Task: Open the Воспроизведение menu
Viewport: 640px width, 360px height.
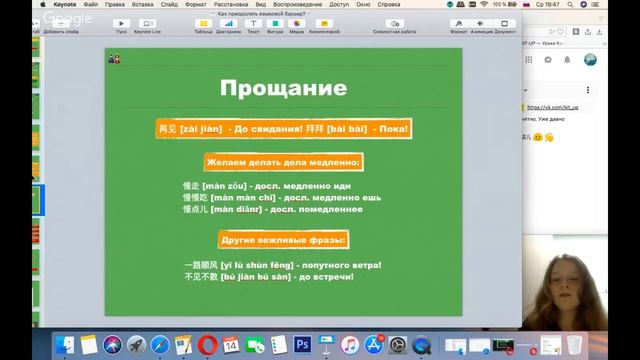Action: click(297, 4)
